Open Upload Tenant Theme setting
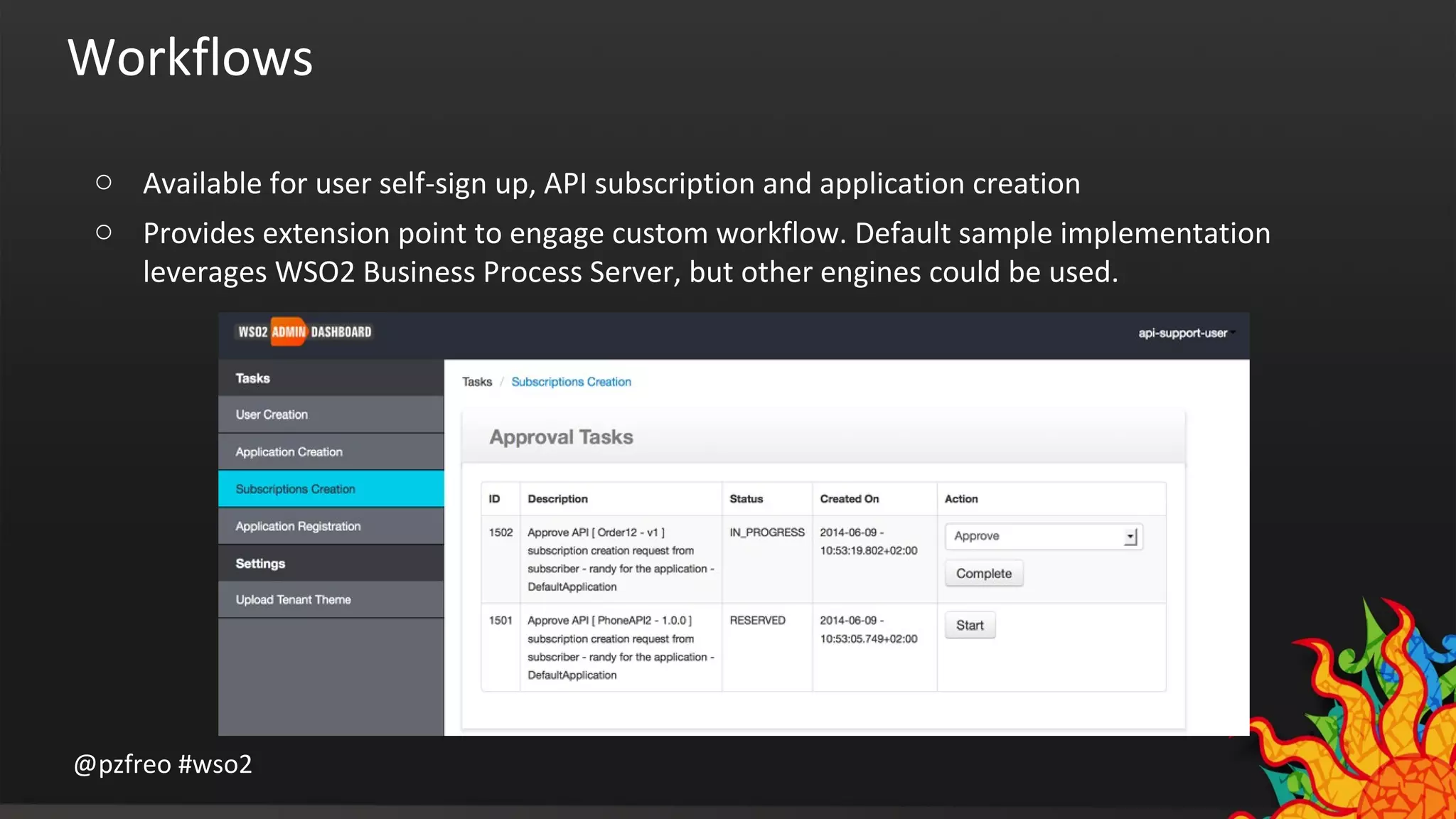1456x819 pixels. [331, 599]
